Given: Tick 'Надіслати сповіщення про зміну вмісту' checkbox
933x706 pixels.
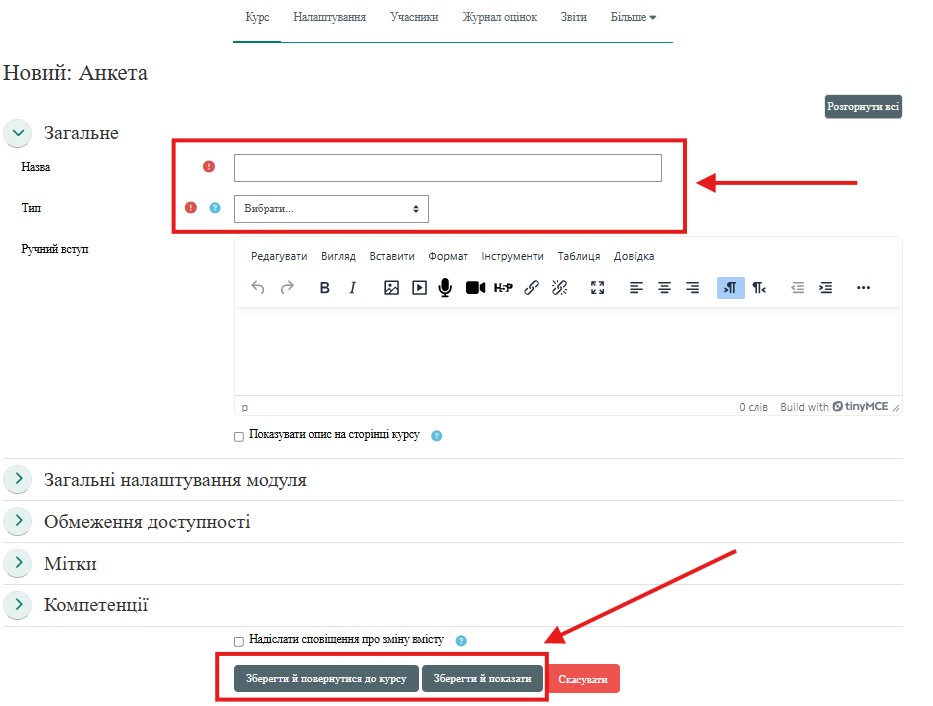Looking at the screenshot, I should pyautogui.click(x=239, y=641).
